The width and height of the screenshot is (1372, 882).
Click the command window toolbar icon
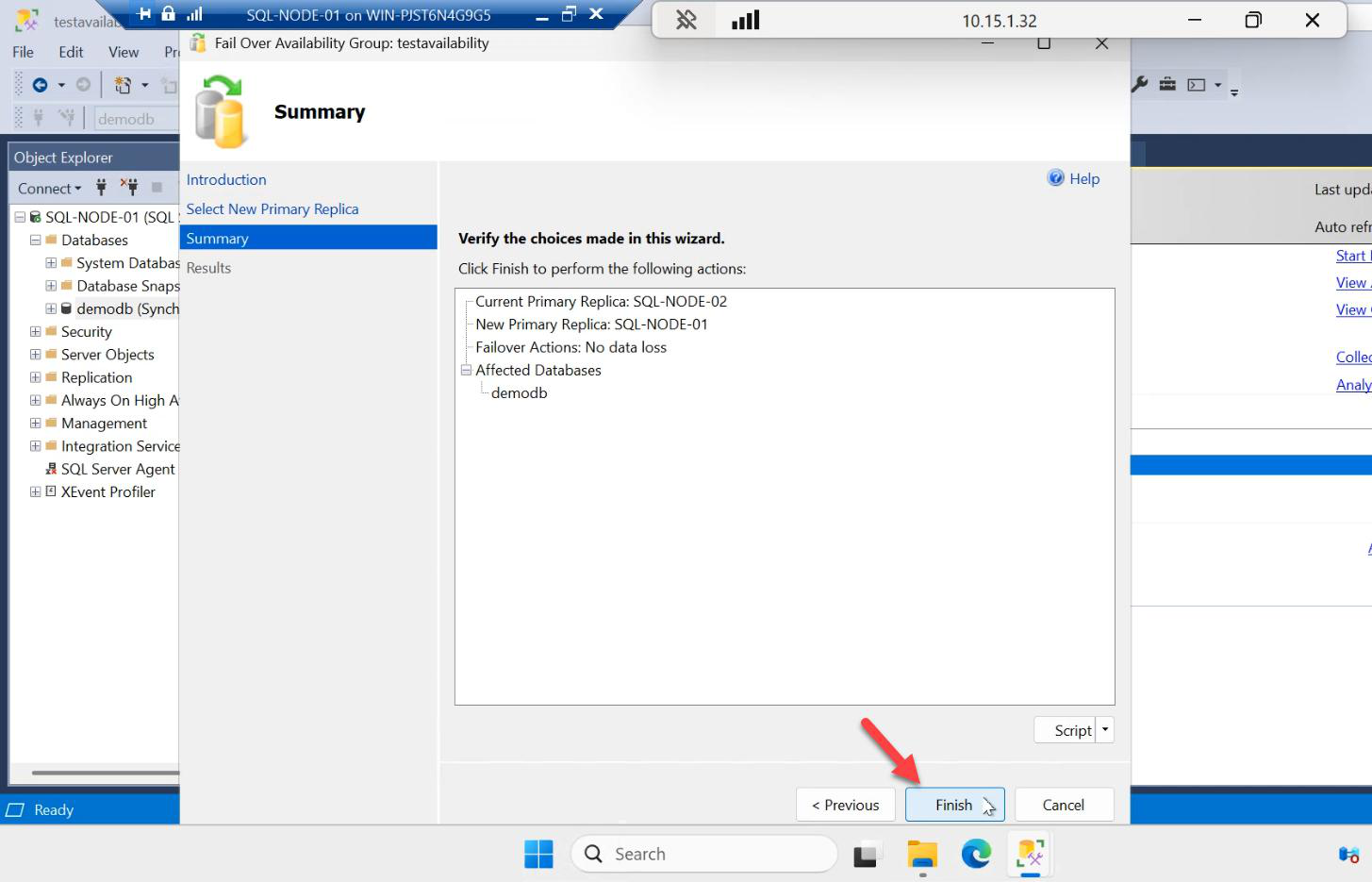point(1197,85)
